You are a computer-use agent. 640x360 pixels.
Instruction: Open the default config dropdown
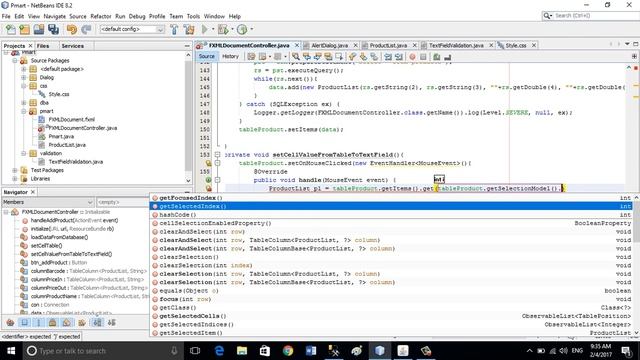click(x=132, y=29)
